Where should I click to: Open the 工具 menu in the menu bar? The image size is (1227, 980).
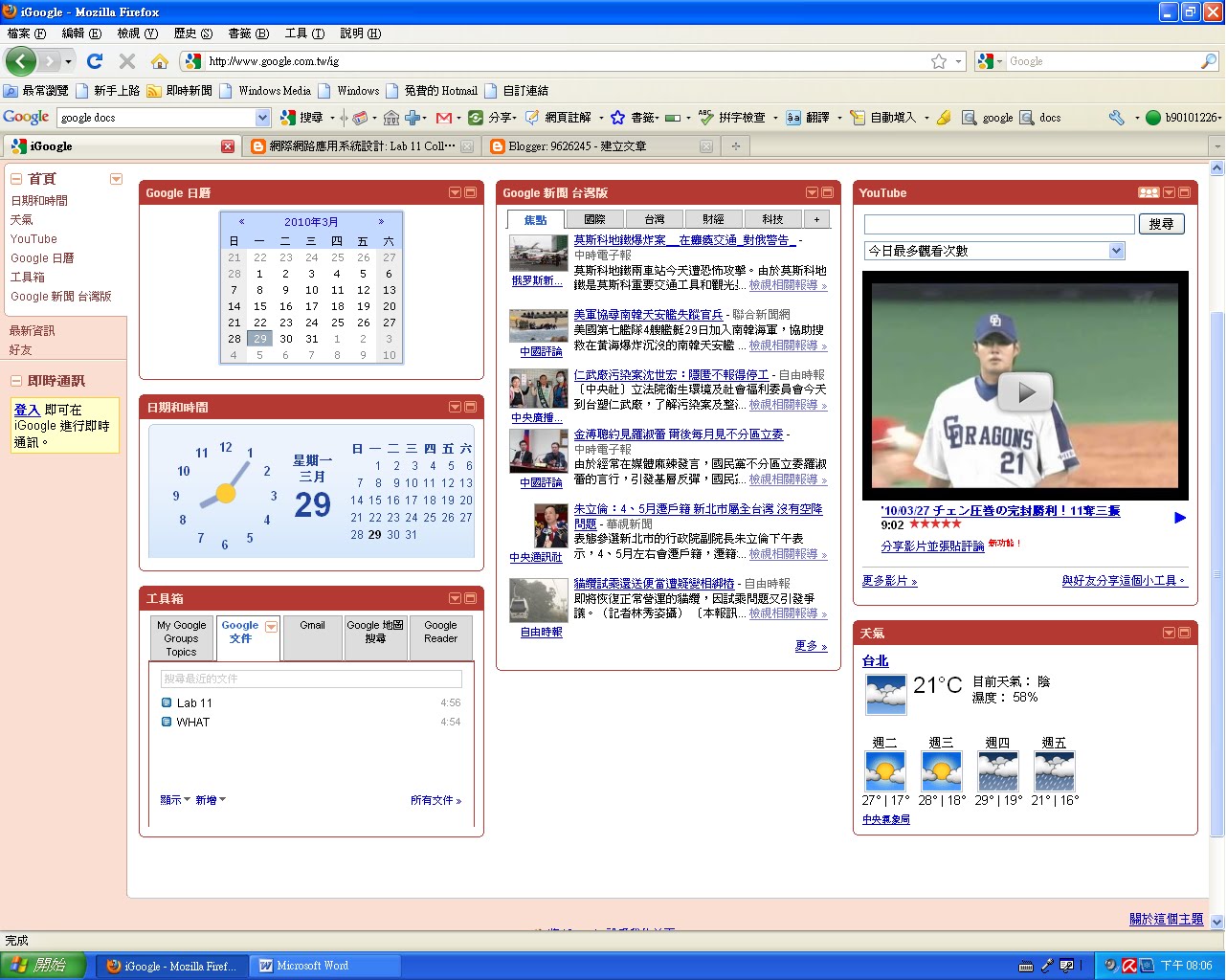304,33
